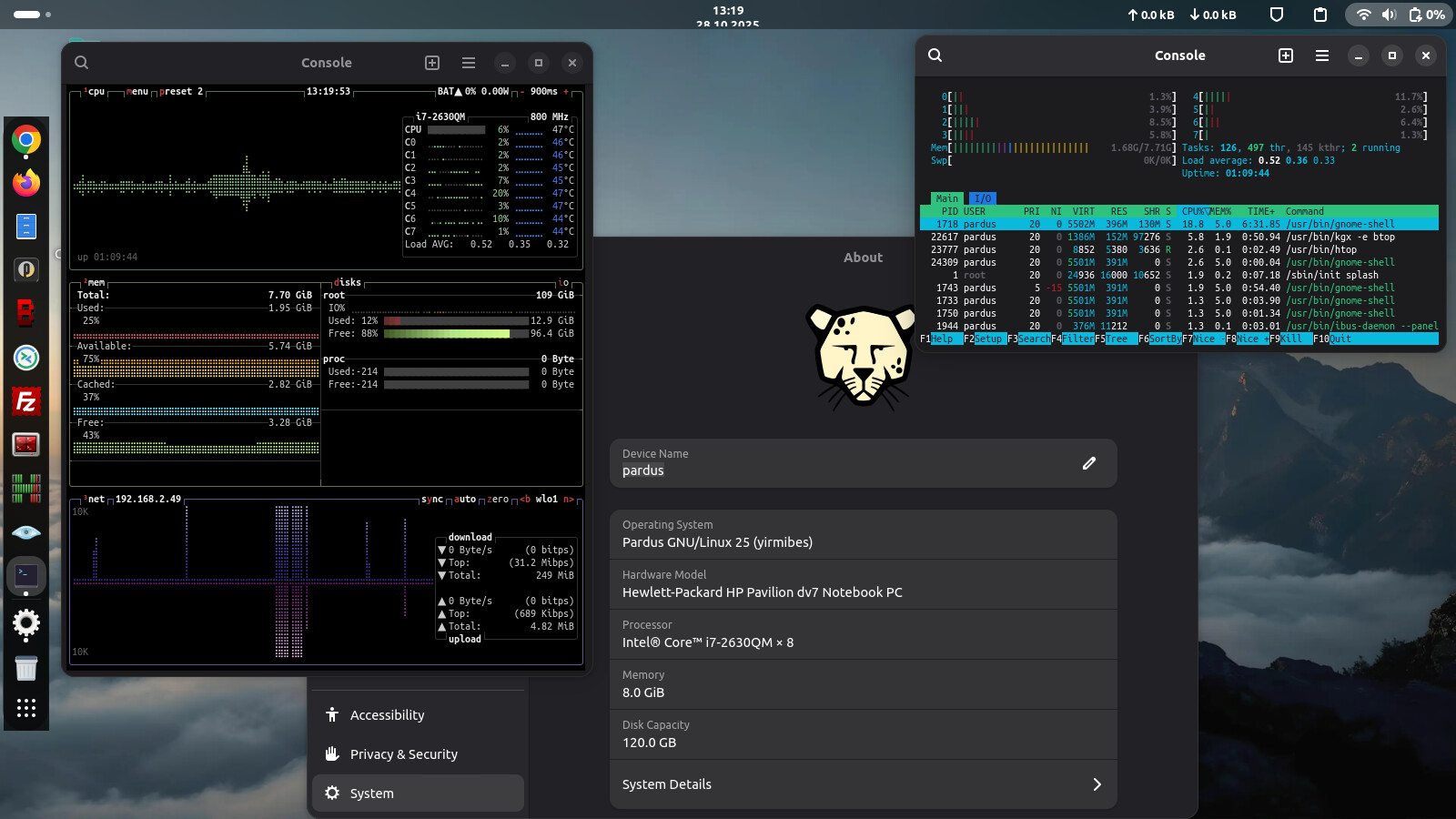Select the Main tab in htop
The width and height of the screenshot is (1456, 819).
tap(946, 198)
